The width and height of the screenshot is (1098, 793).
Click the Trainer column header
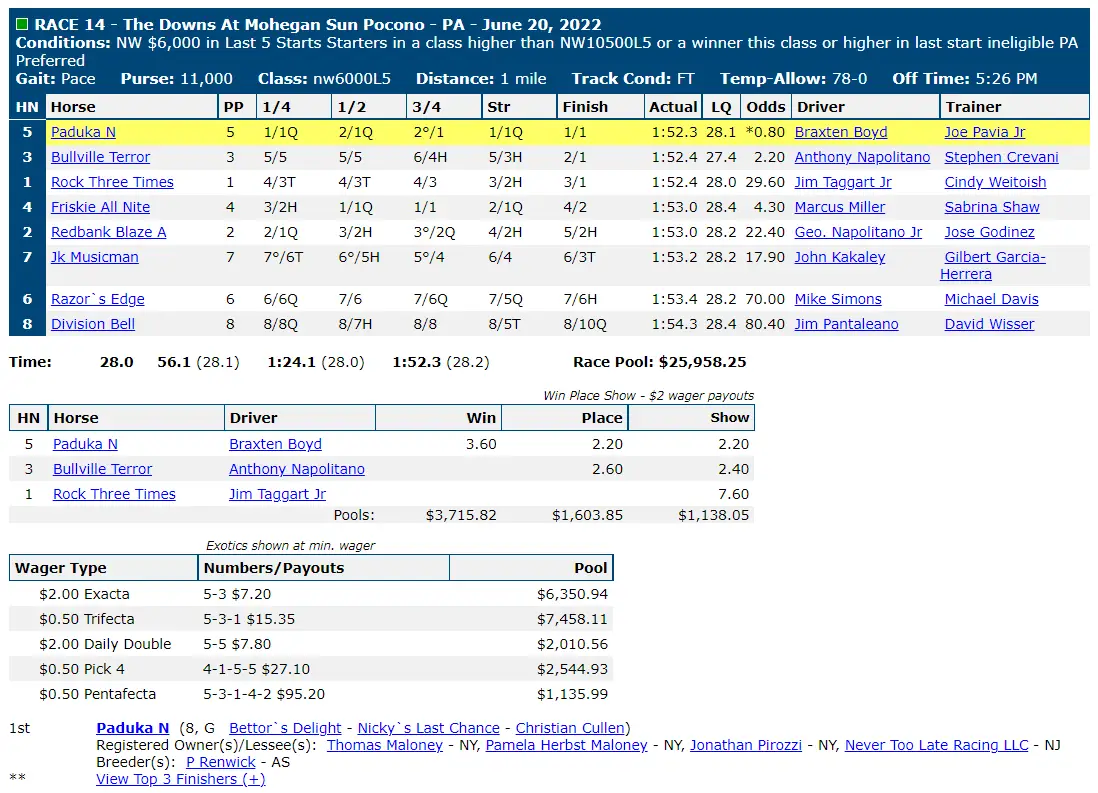coord(1015,107)
